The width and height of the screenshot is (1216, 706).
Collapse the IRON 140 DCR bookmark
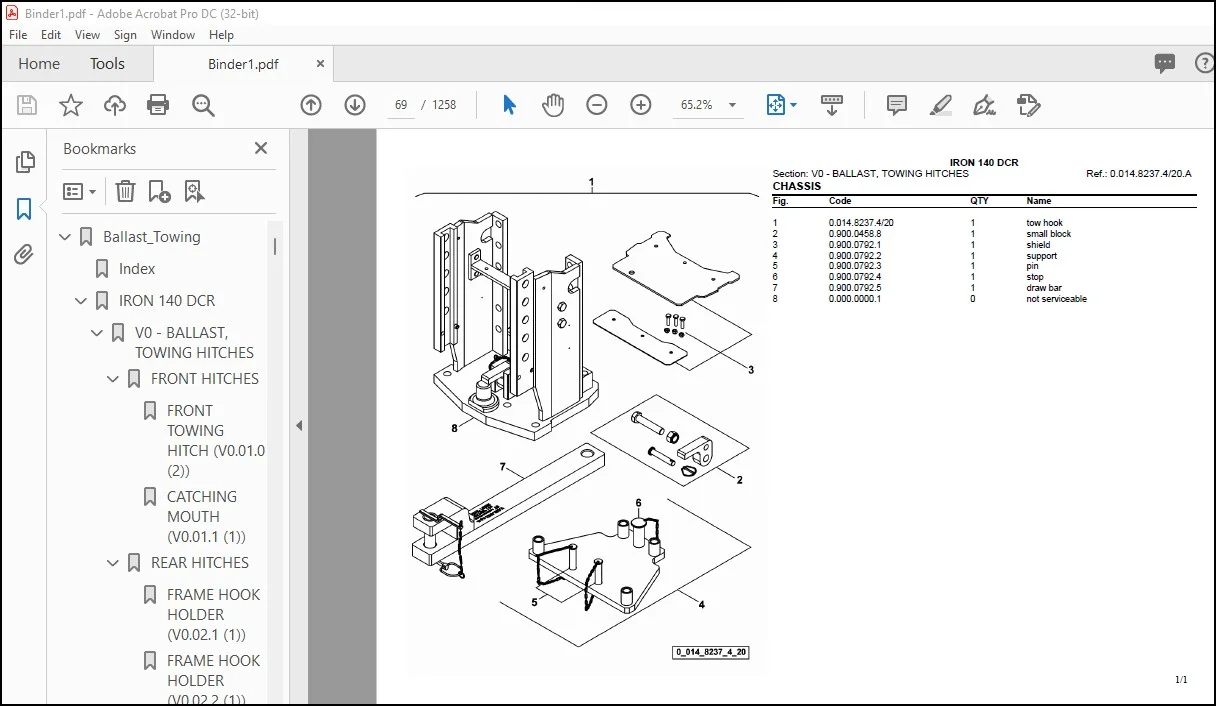coord(82,301)
